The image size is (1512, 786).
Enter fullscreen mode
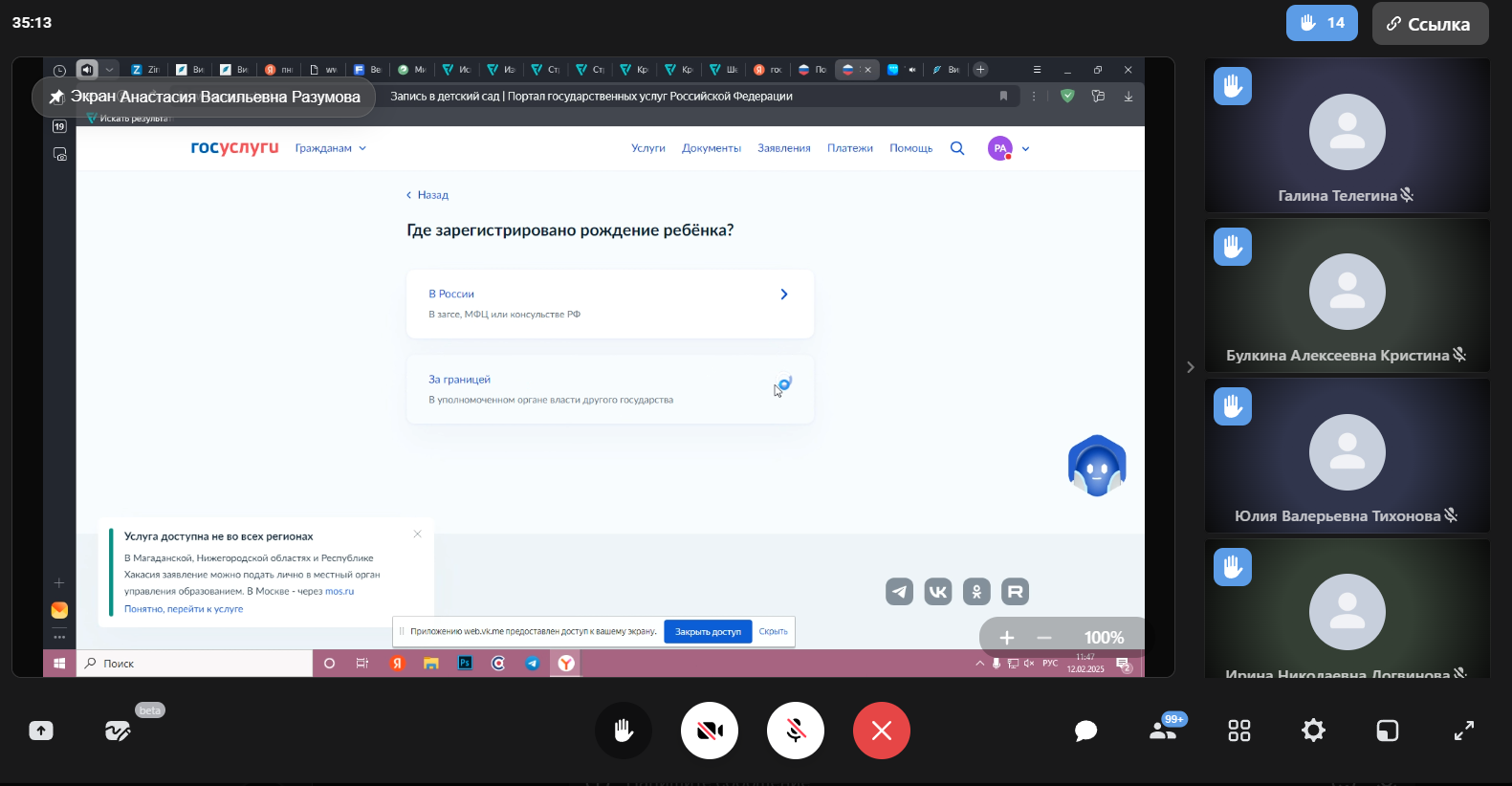click(1463, 731)
